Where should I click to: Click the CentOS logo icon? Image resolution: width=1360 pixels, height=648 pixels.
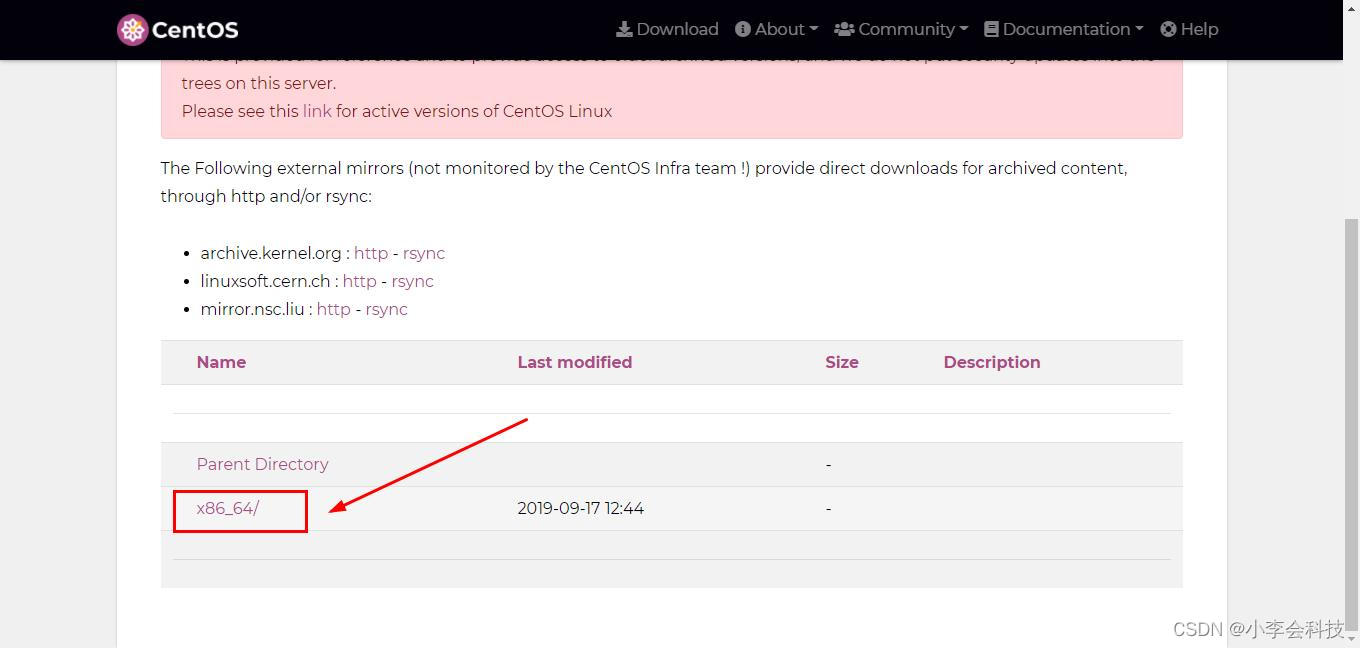coord(132,30)
